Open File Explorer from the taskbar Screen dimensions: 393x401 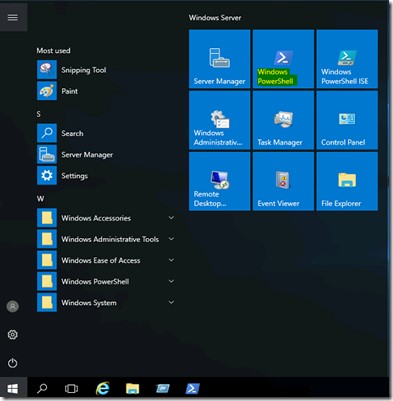[x=132, y=388]
